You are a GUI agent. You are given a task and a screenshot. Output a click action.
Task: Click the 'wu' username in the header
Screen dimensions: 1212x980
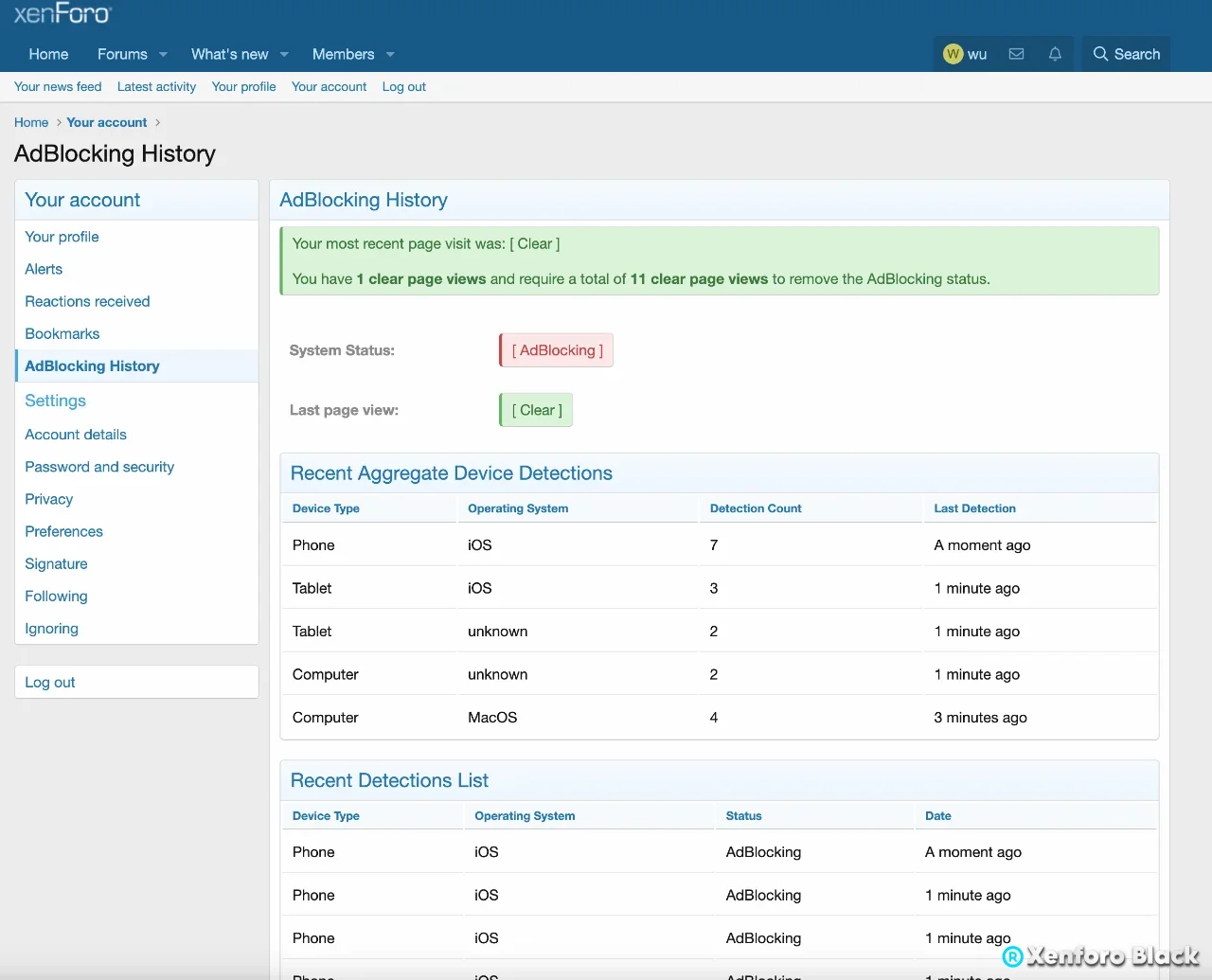point(977,54)
